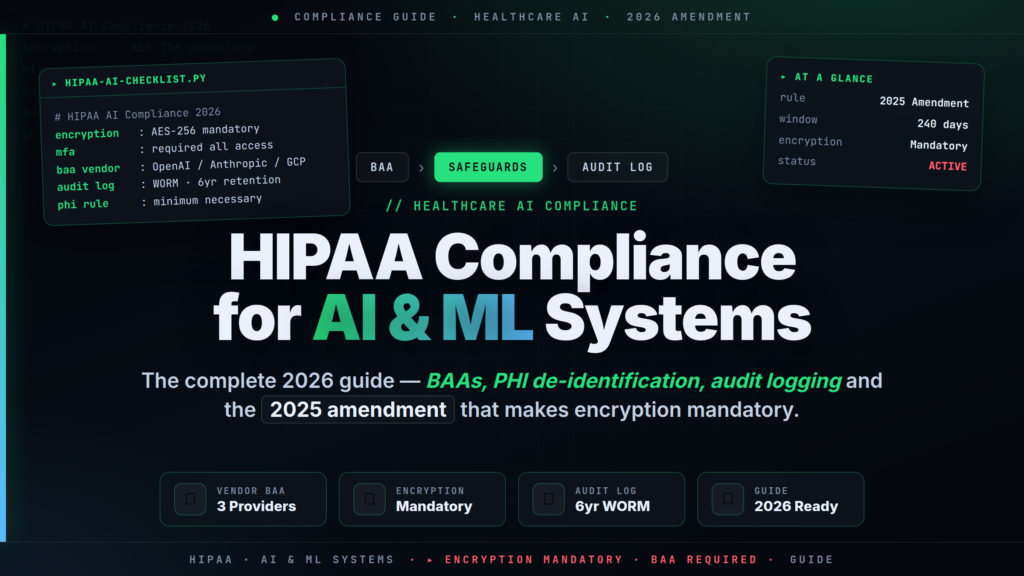
Task: Click the 'window' label in At a Glance
Action: tap(798, 120)
